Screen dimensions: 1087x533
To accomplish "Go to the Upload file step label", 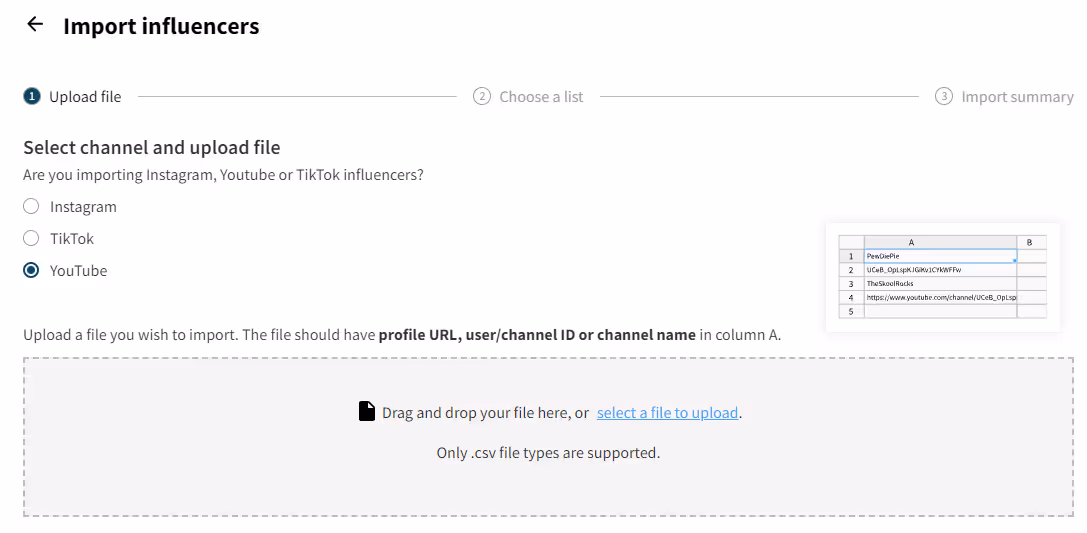I will [x=85, y=97].
